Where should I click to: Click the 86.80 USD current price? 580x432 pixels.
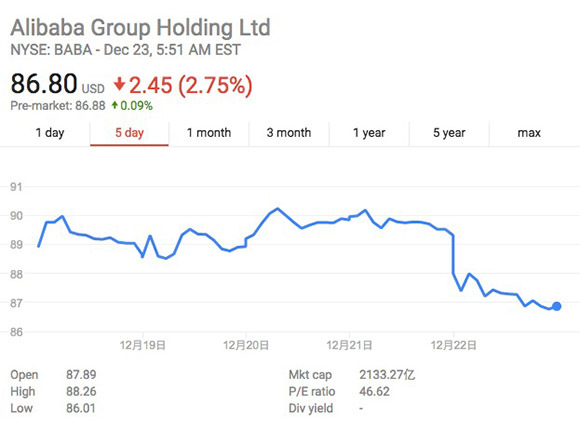coord(58,84)
